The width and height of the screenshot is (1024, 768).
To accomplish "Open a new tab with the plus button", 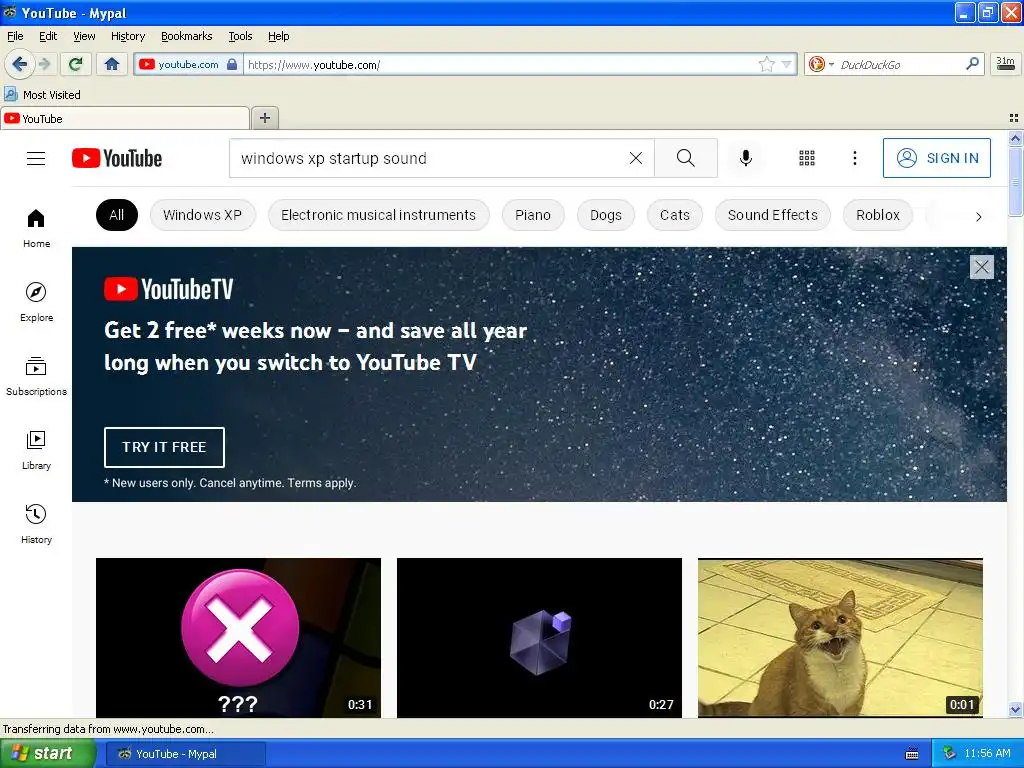I will pos(264,118).
